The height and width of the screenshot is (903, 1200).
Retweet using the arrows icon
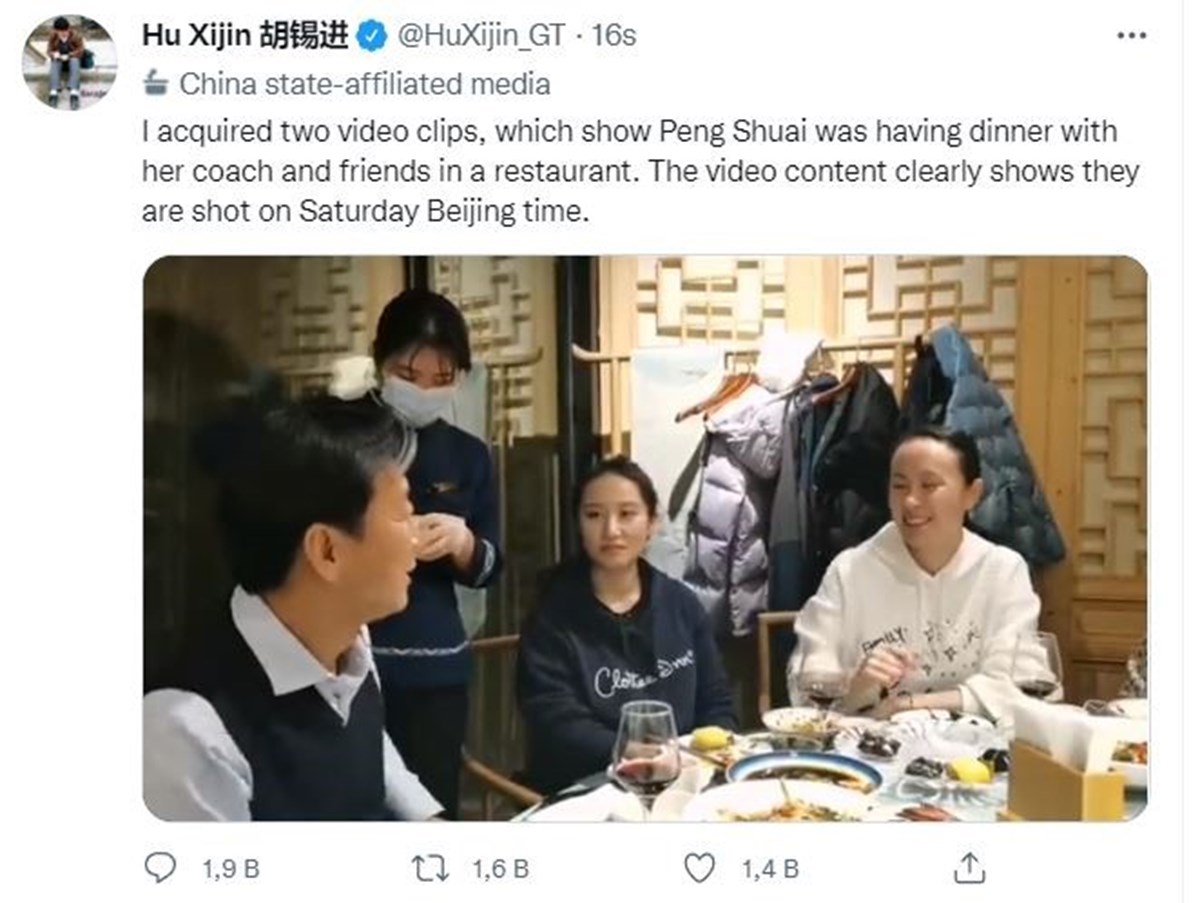click(430, 868)
